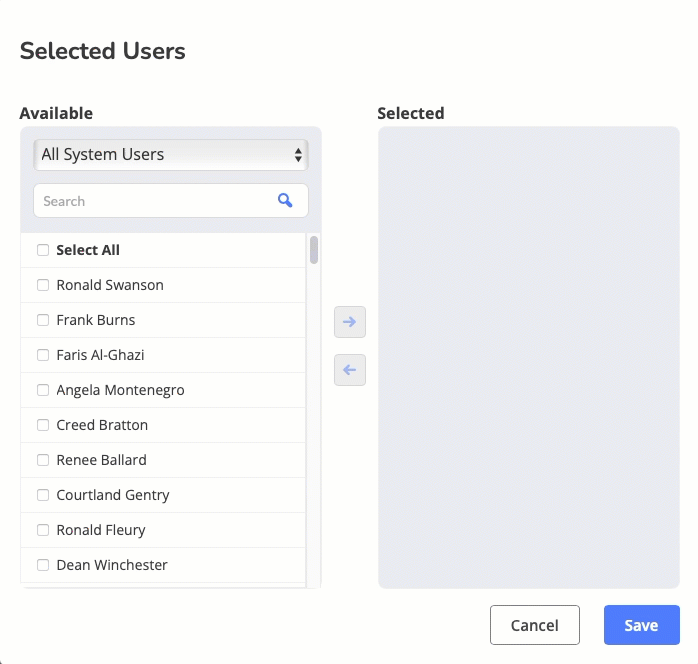Click the available users list scrollbar
The width and height of the screenshot is (698, 664).
[x=314, y=250]
